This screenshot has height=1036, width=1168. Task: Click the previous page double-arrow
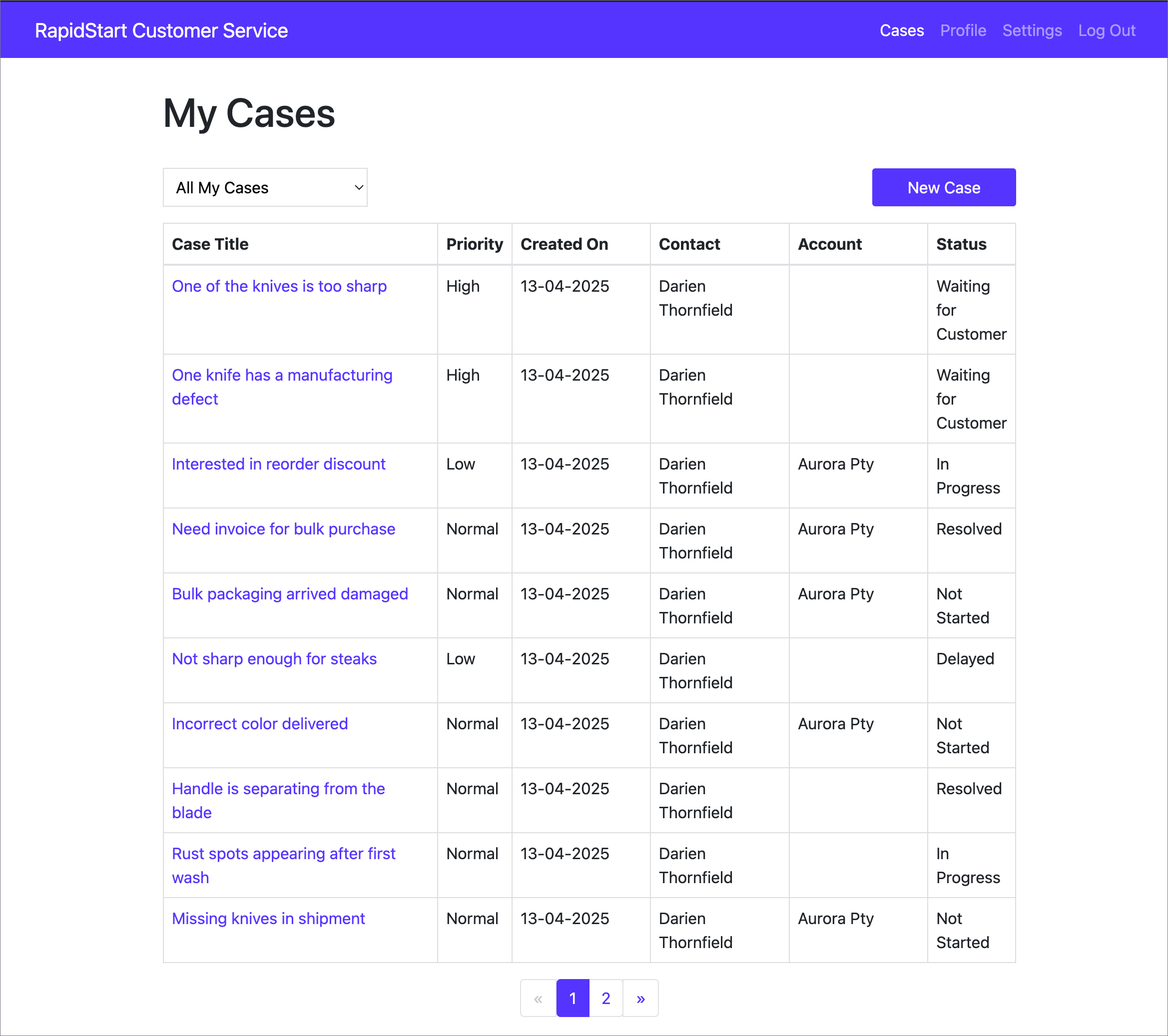(538, 998)
